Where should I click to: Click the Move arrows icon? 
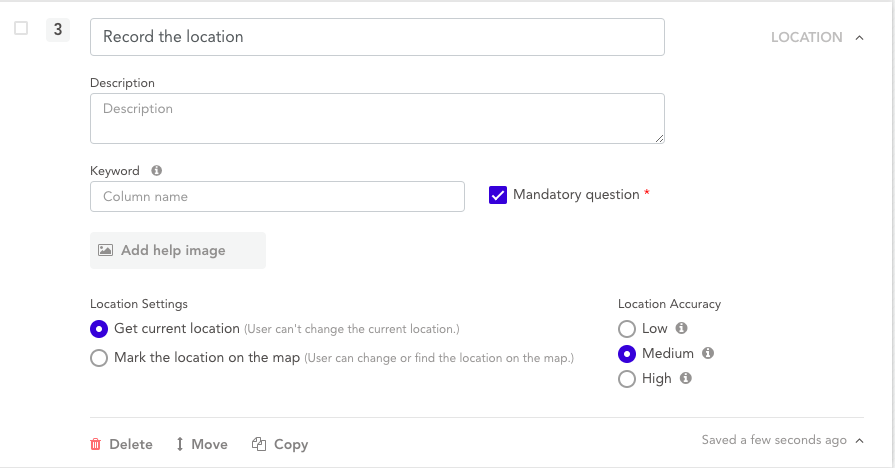(180, 444)
